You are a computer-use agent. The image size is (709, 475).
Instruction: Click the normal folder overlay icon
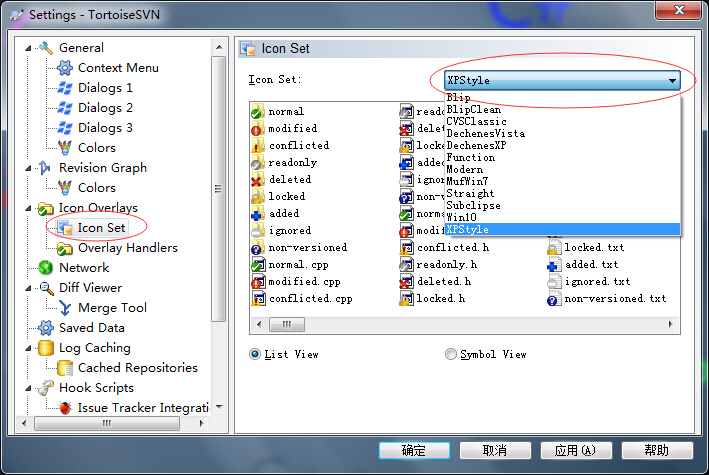click(x=258, y=111)
